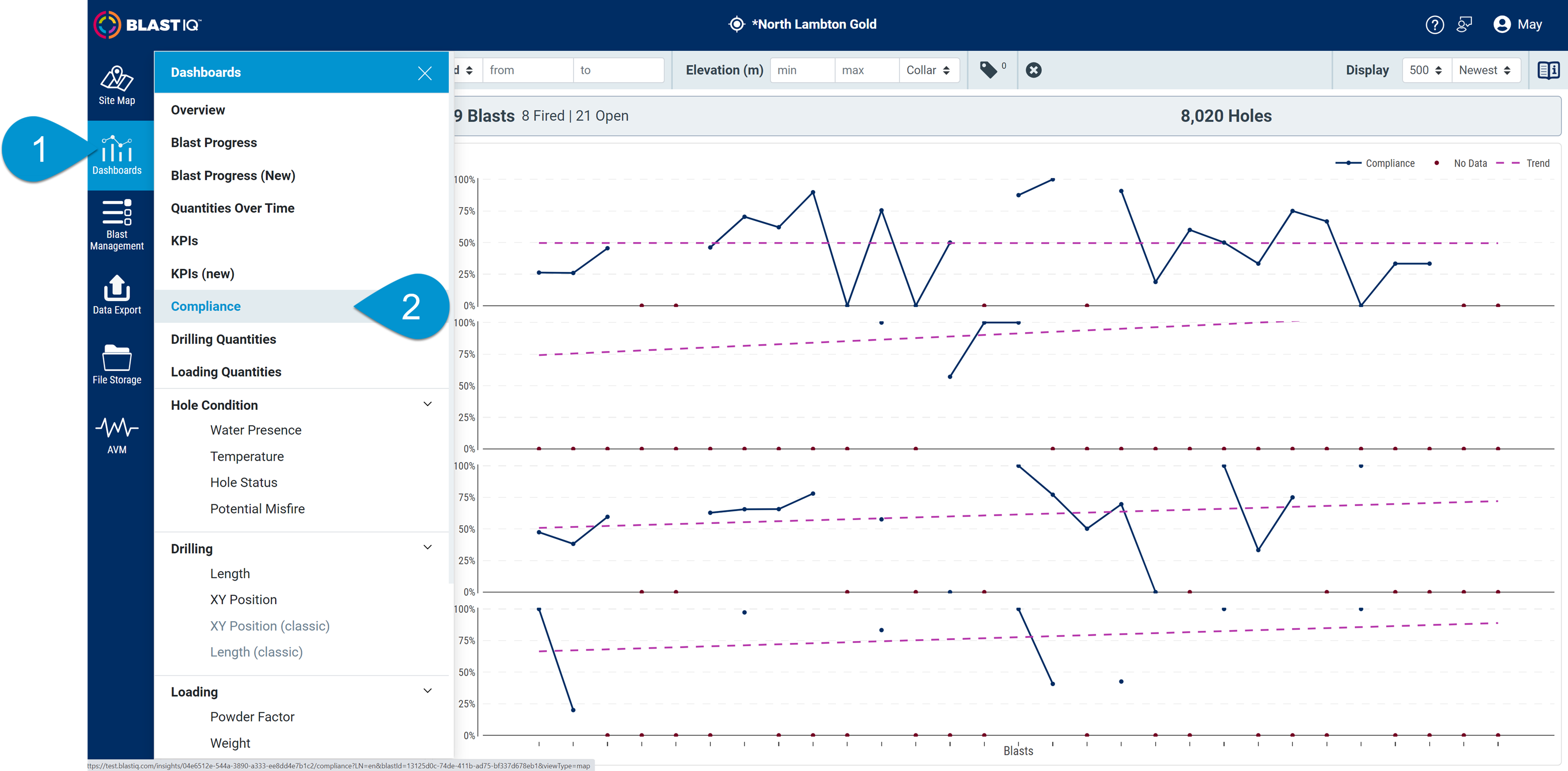Open the Collar elevation sort dropdown
1568x771 pixels.
click(x=929, y=70)
